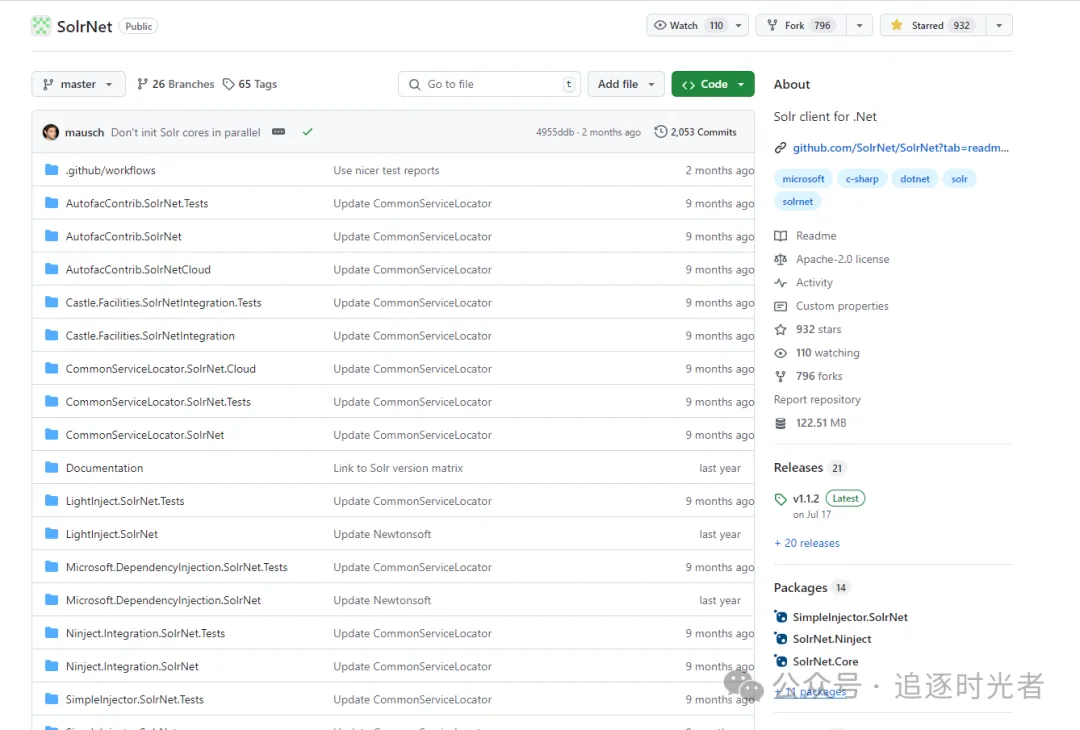This screenshot has height=730, width=1080.
Task: Click the SimpleInjector.SolrNet package icon
Action: coord(781,617)
